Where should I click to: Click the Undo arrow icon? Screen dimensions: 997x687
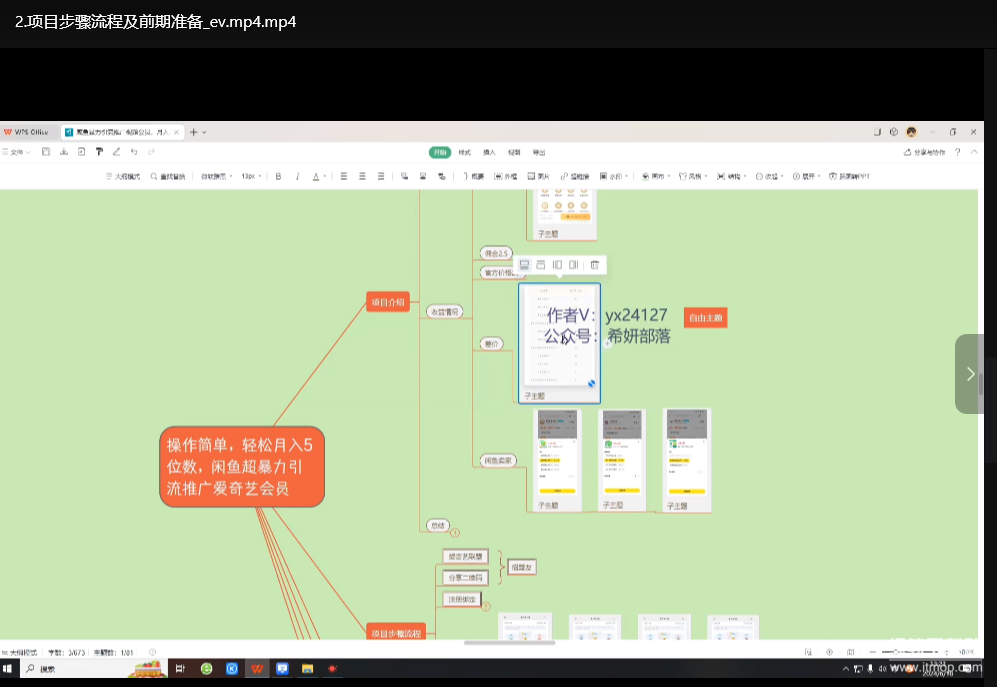[x=134, y=152]
